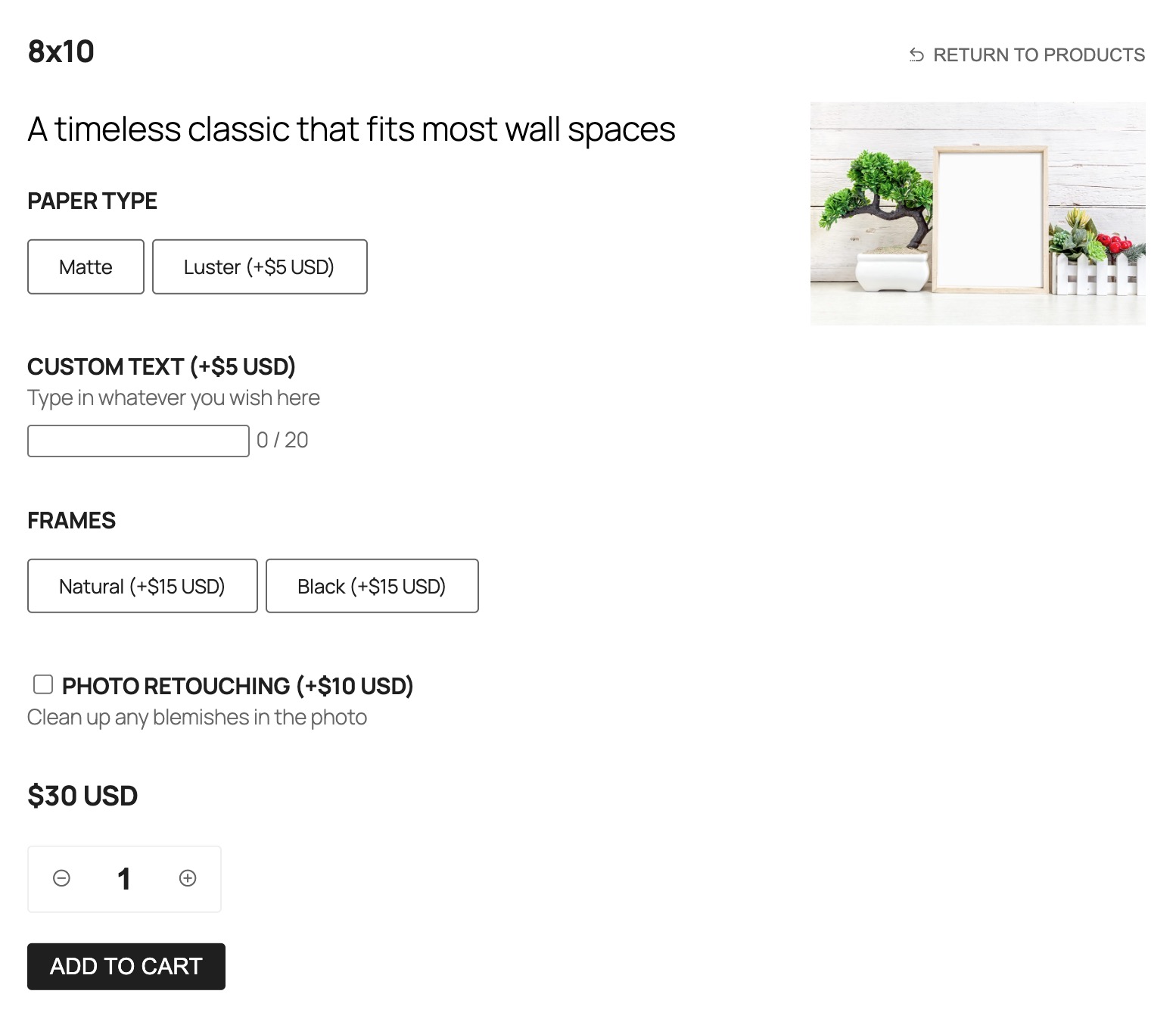Click the ADD TO CART button
Viewport: 1176px width, 1019px height.
pos(126,966)
